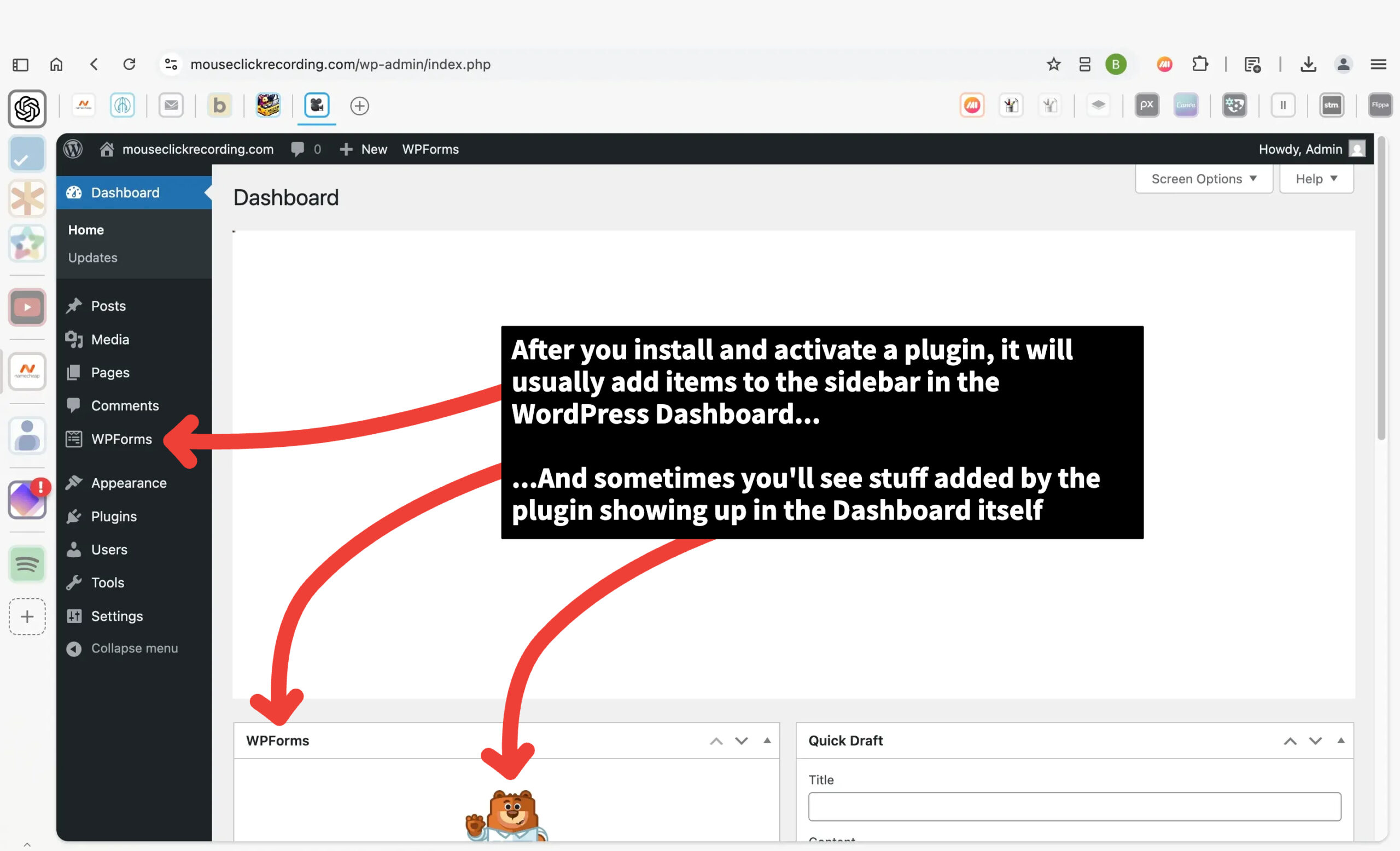Add new tab with plus icon
Image resolution: width=1400 pixels, height=851 pixels.
pyautogui.click(x=359, y=106)
